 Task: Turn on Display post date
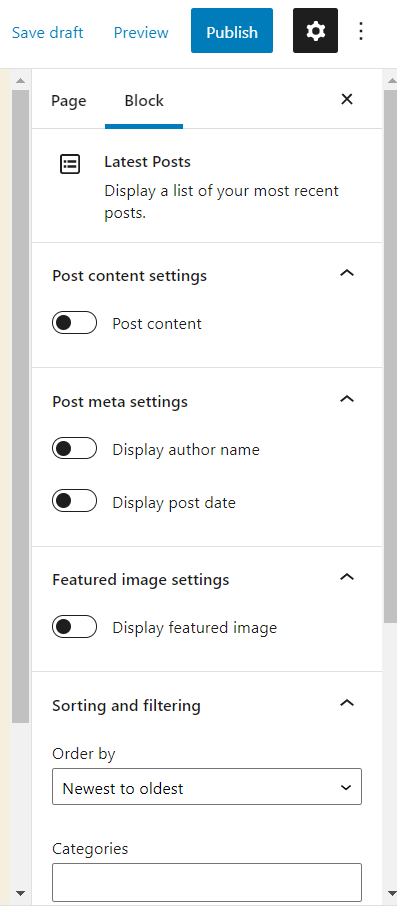click(74, 501)
